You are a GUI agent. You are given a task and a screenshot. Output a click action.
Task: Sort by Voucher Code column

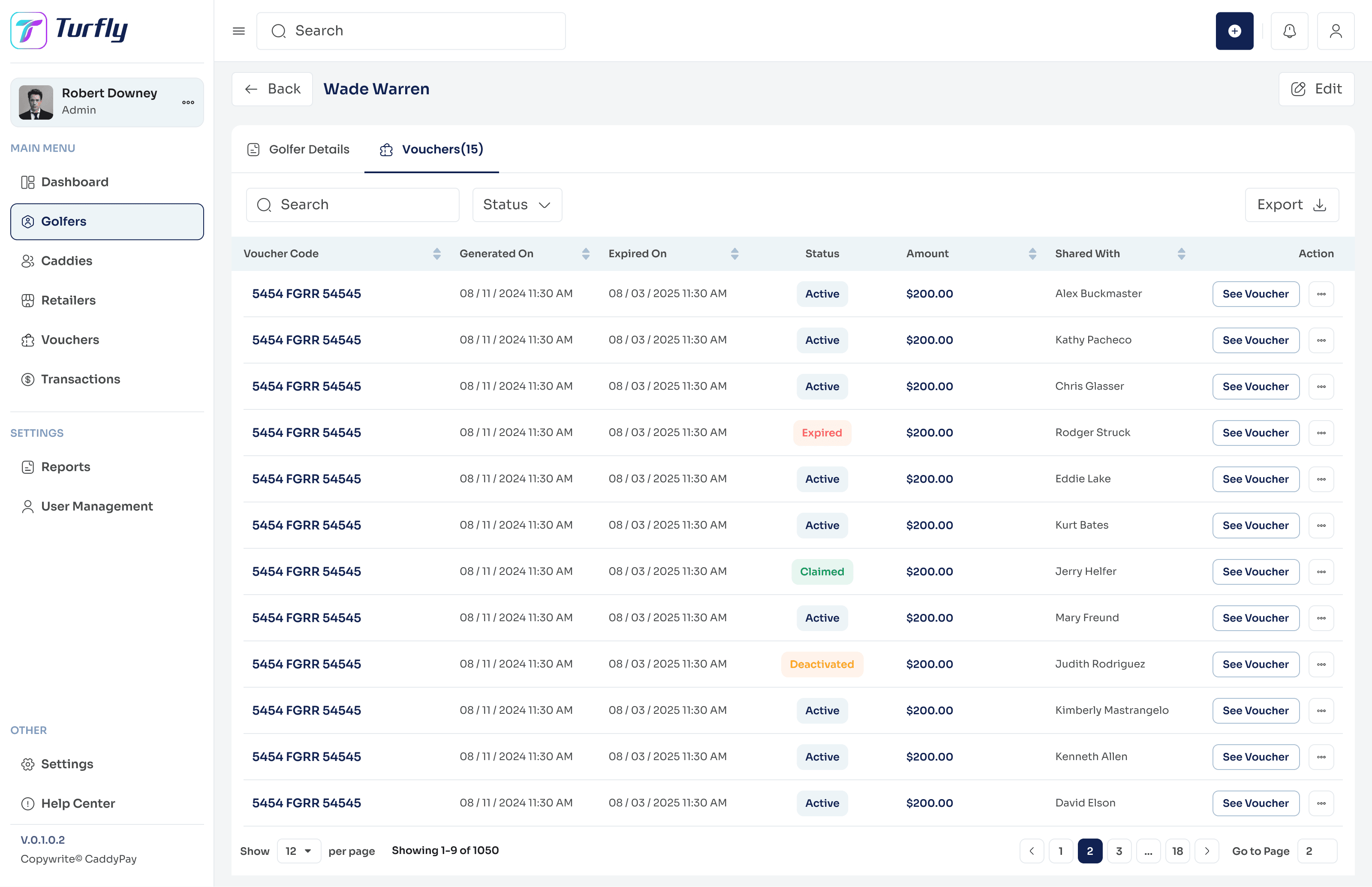(x=436, y=253)
